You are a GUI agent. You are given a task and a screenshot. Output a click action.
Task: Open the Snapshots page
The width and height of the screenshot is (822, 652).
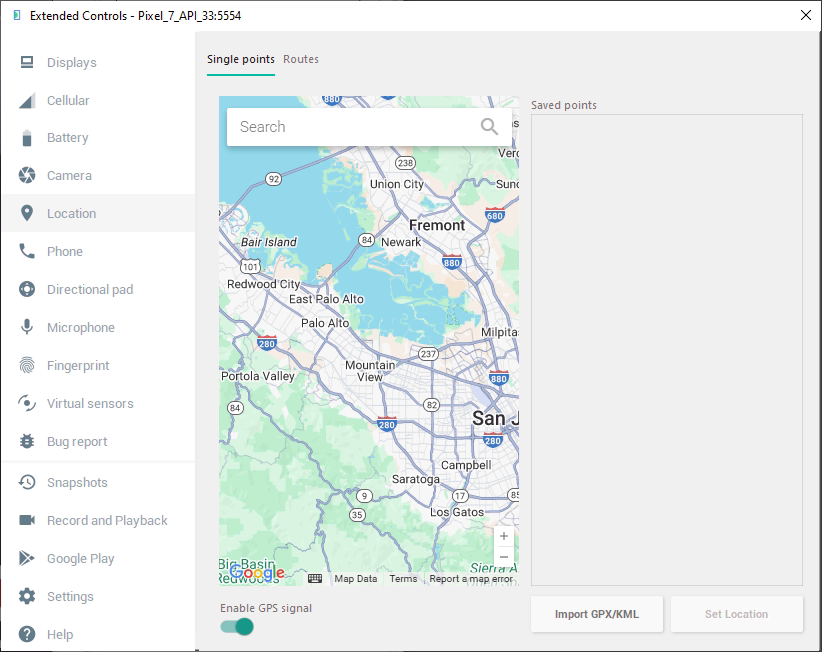coord(98,482)
